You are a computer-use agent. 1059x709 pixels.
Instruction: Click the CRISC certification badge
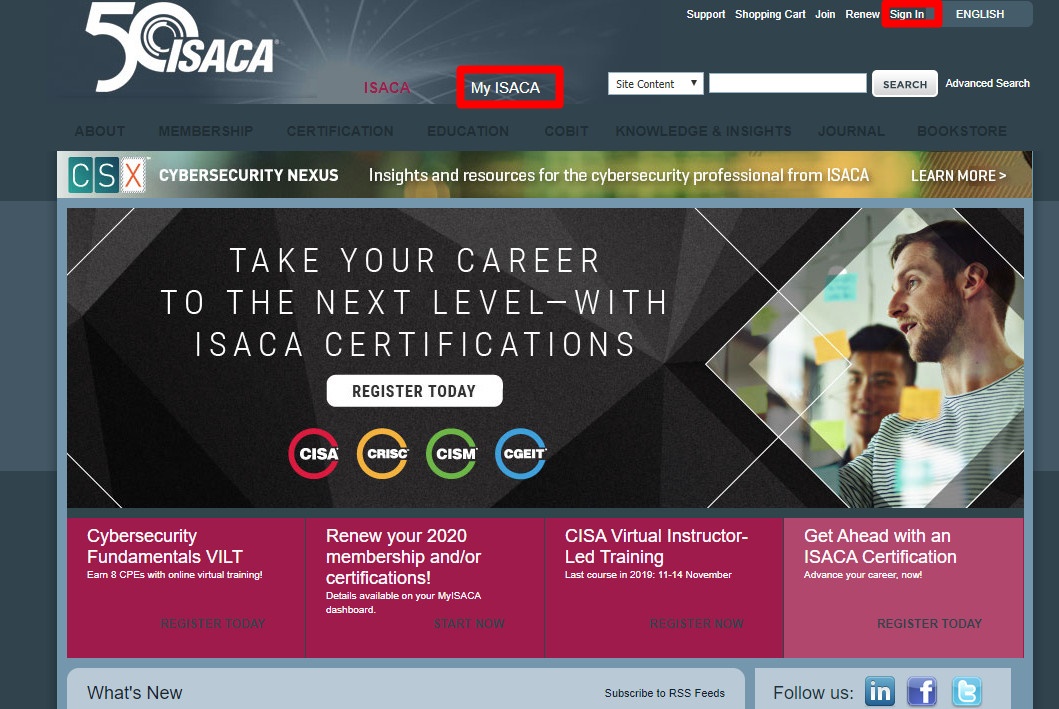tap(383, 453)
